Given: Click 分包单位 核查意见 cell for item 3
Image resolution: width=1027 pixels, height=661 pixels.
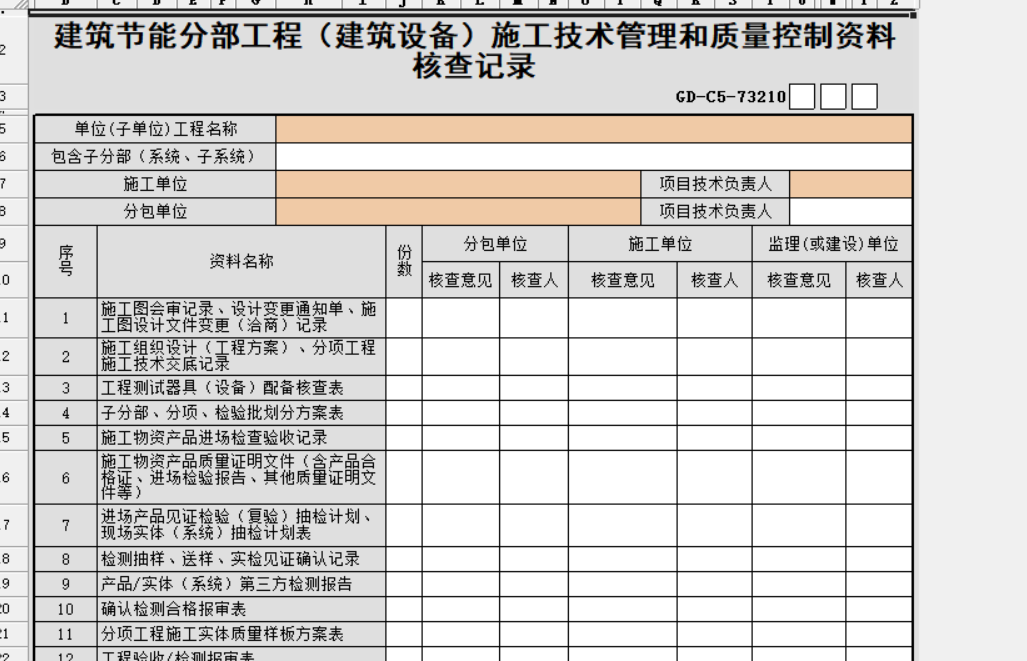Looking at the screenshot, I should tap(460, 388).
